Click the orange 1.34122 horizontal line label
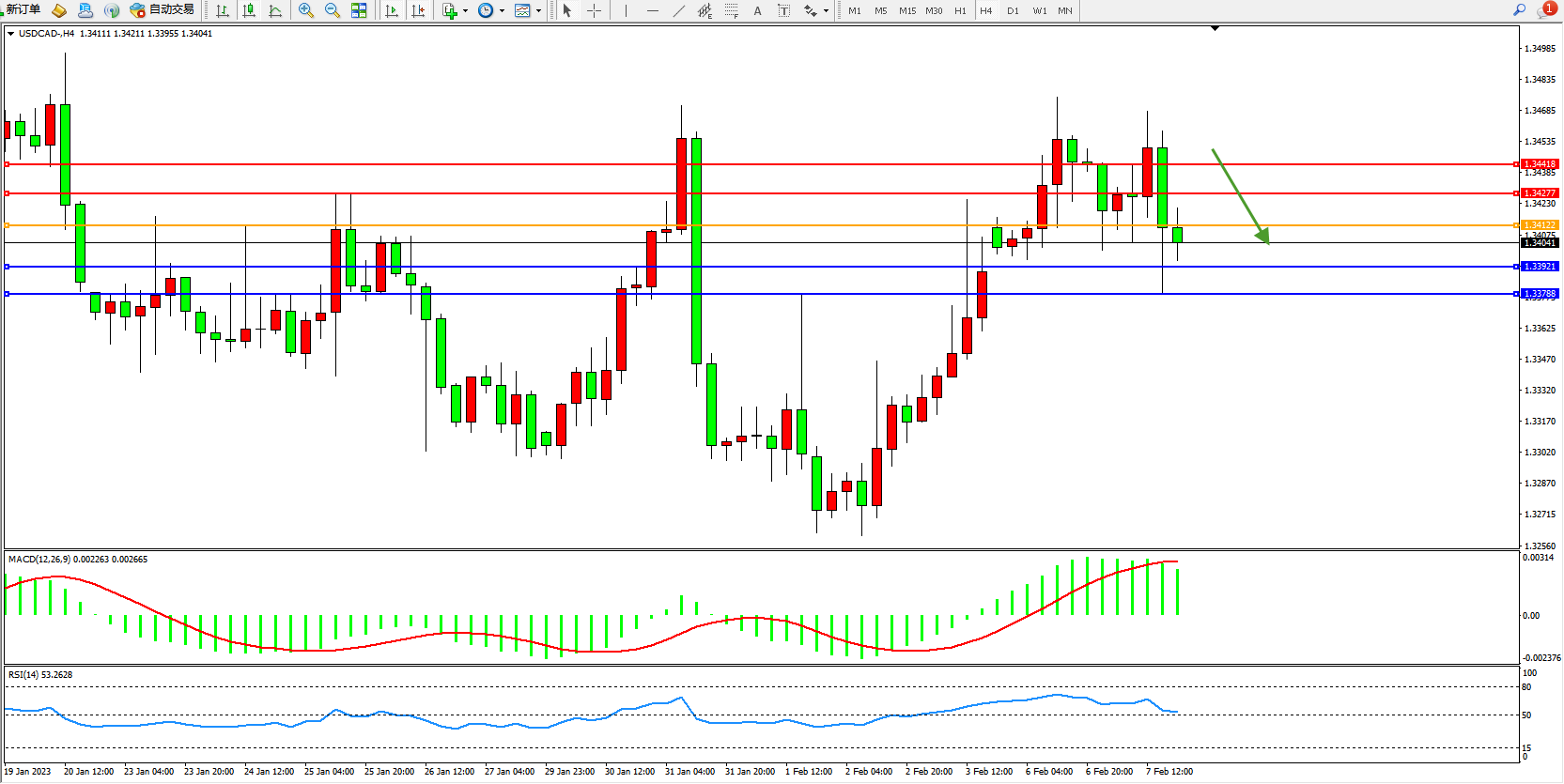 [1540, 225]
